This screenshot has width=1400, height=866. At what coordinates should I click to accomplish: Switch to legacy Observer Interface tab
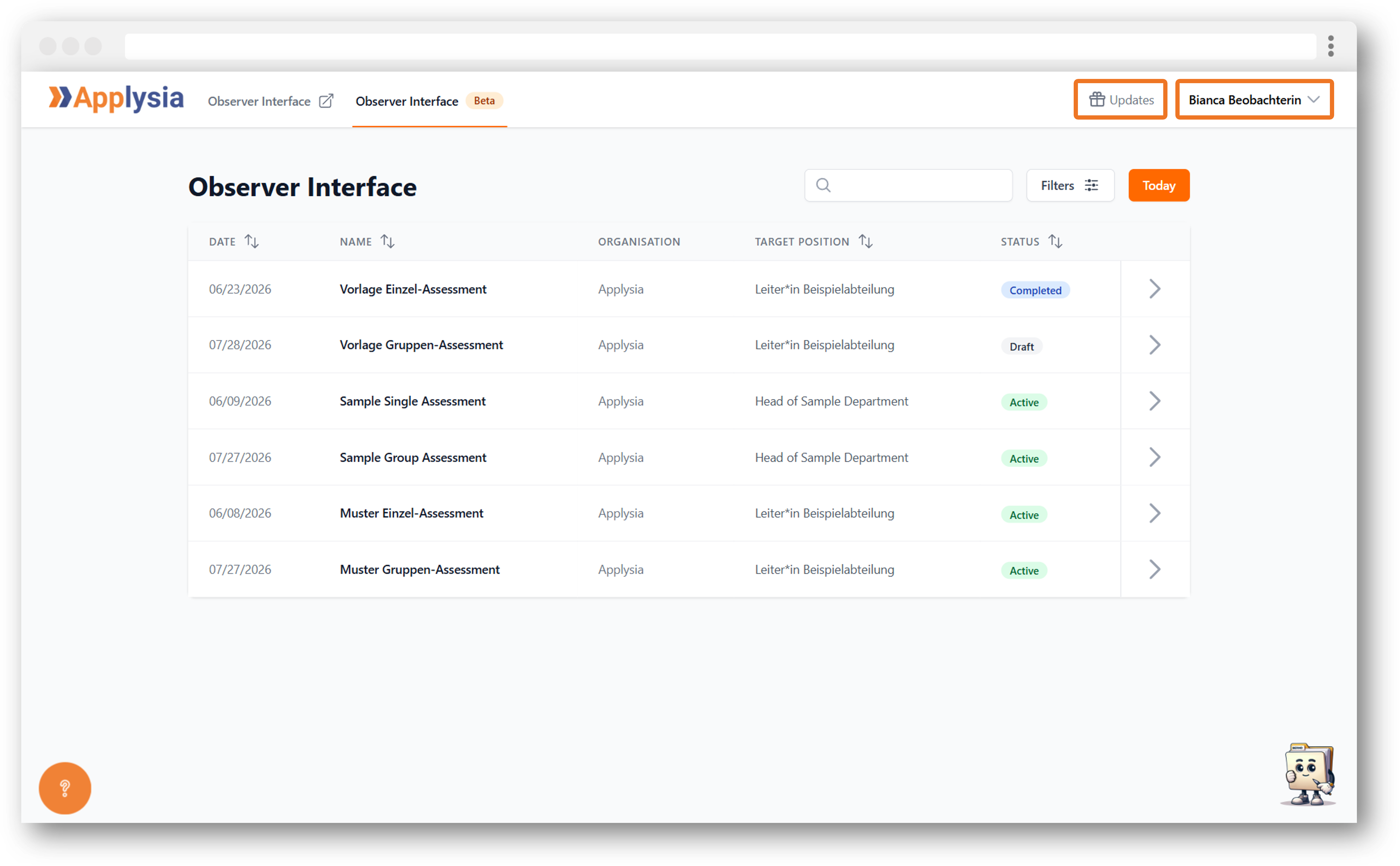pyautogui.click(x=270, y=101)
